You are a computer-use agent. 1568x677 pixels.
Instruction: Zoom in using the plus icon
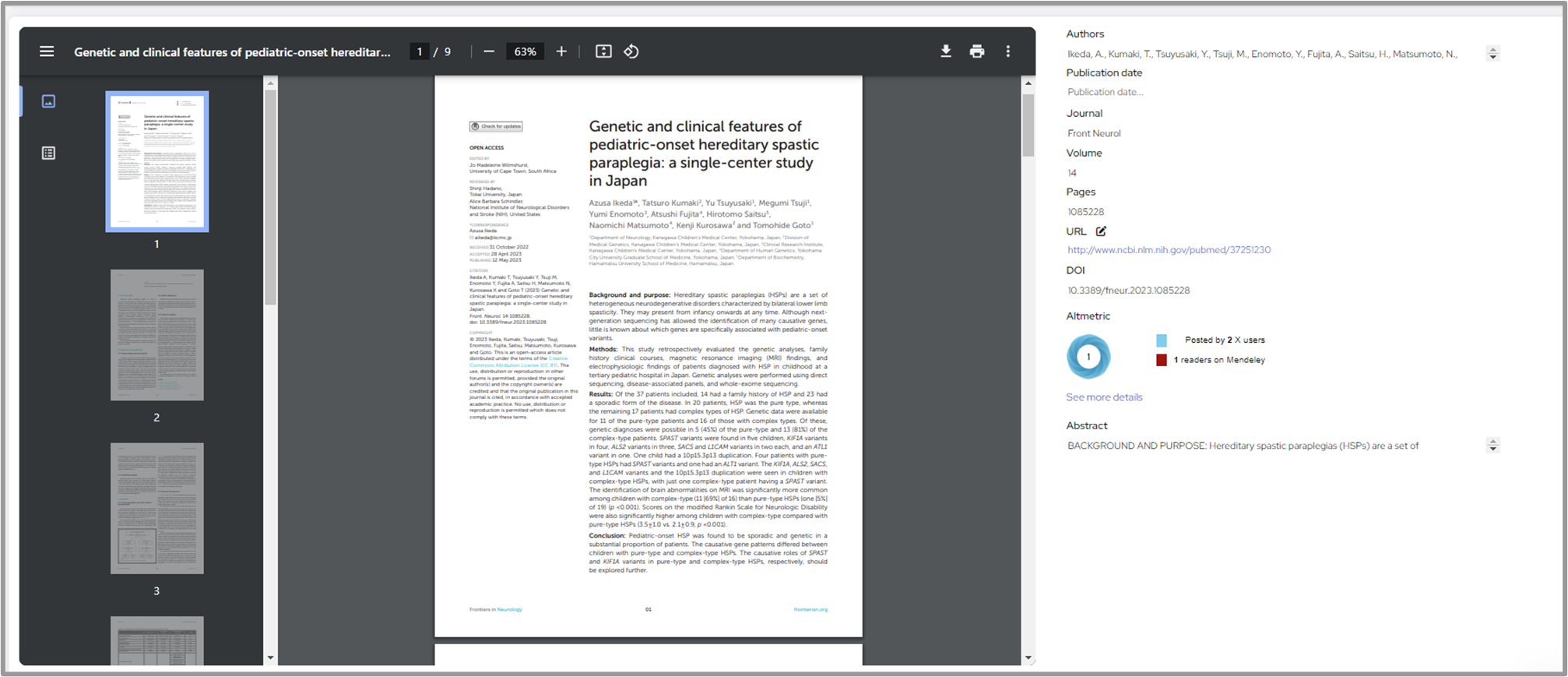click(561, 51)
